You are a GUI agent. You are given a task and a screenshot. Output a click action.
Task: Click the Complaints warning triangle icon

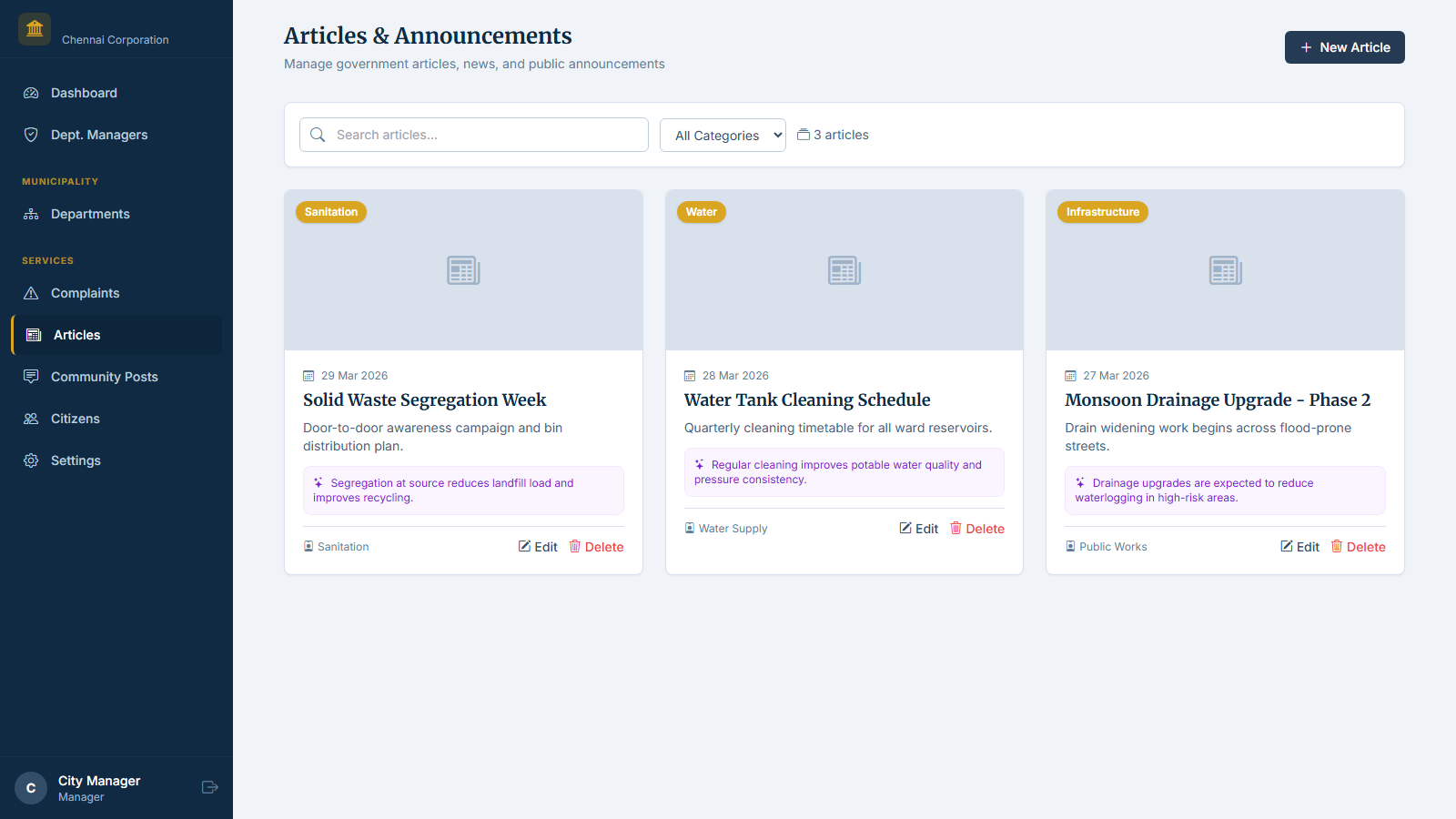point(31,293)
